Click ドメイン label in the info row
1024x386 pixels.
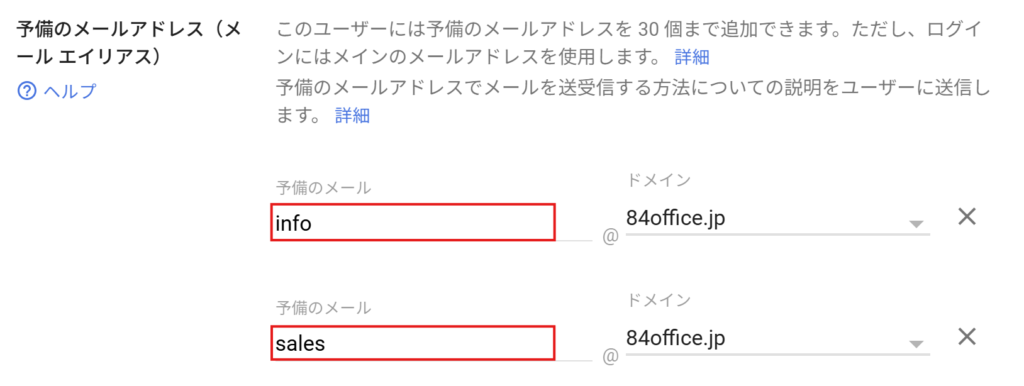tap(658, 181)
